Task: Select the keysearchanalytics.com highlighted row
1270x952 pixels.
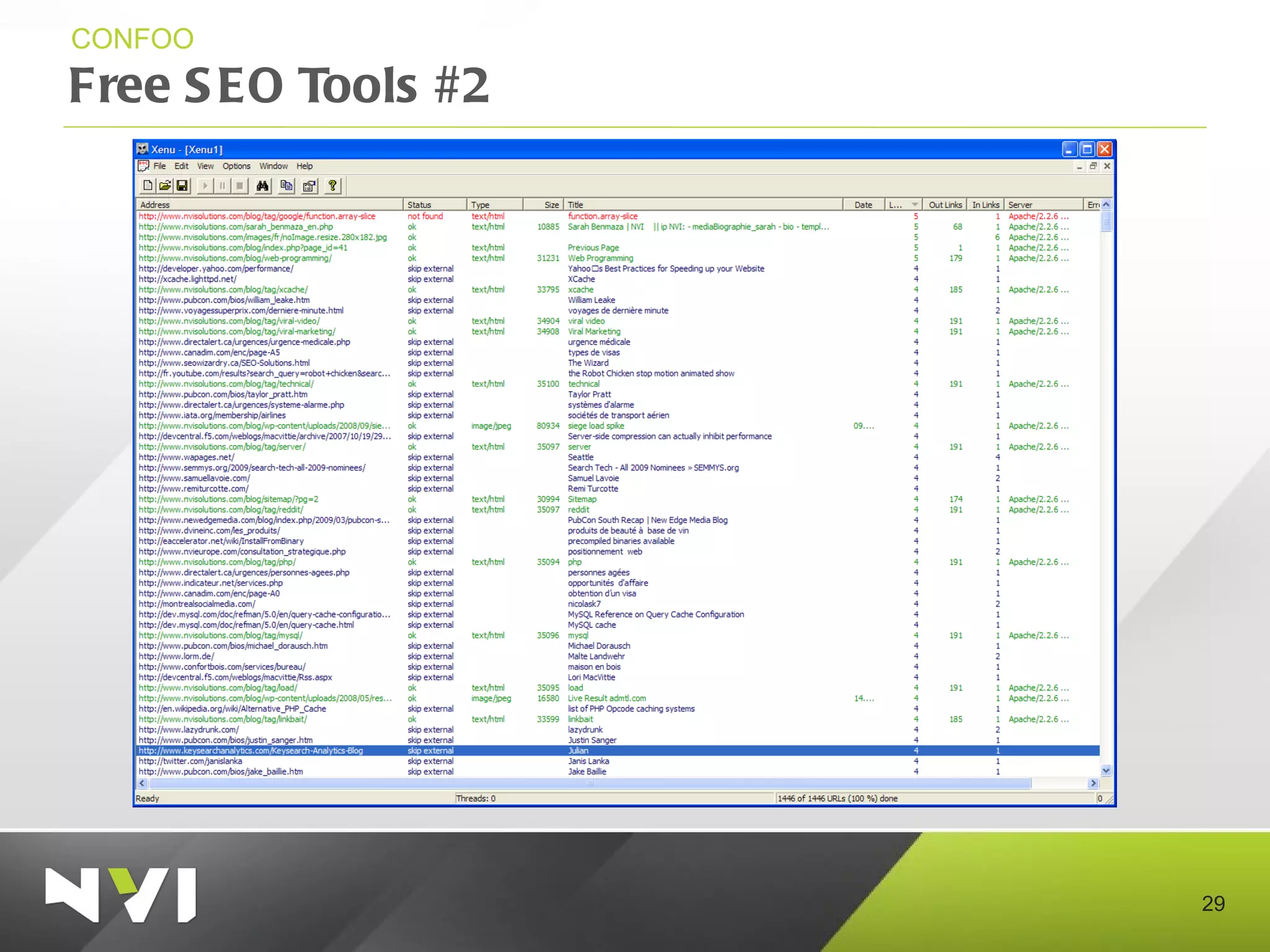Action: coord(618,751)
